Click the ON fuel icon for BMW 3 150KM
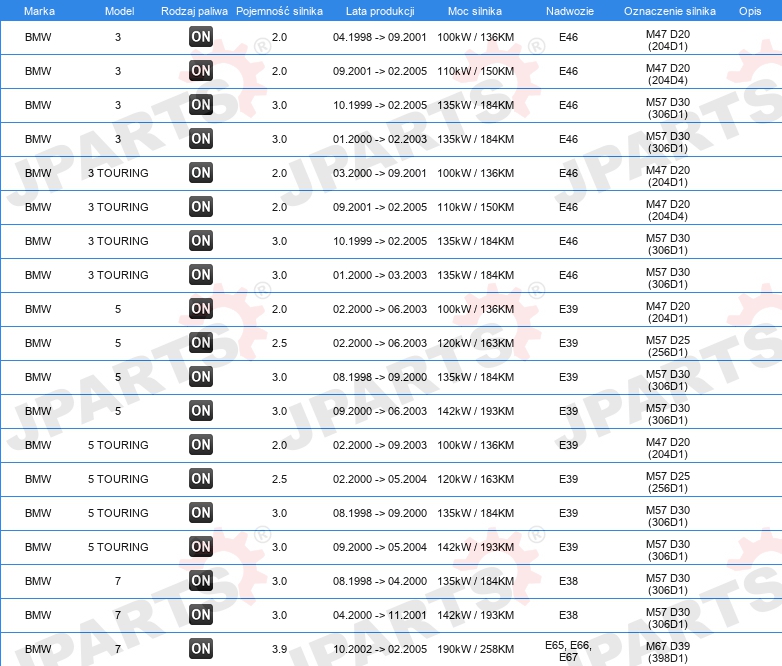Viewport: 782px width, 666px height. click(201, 70)
